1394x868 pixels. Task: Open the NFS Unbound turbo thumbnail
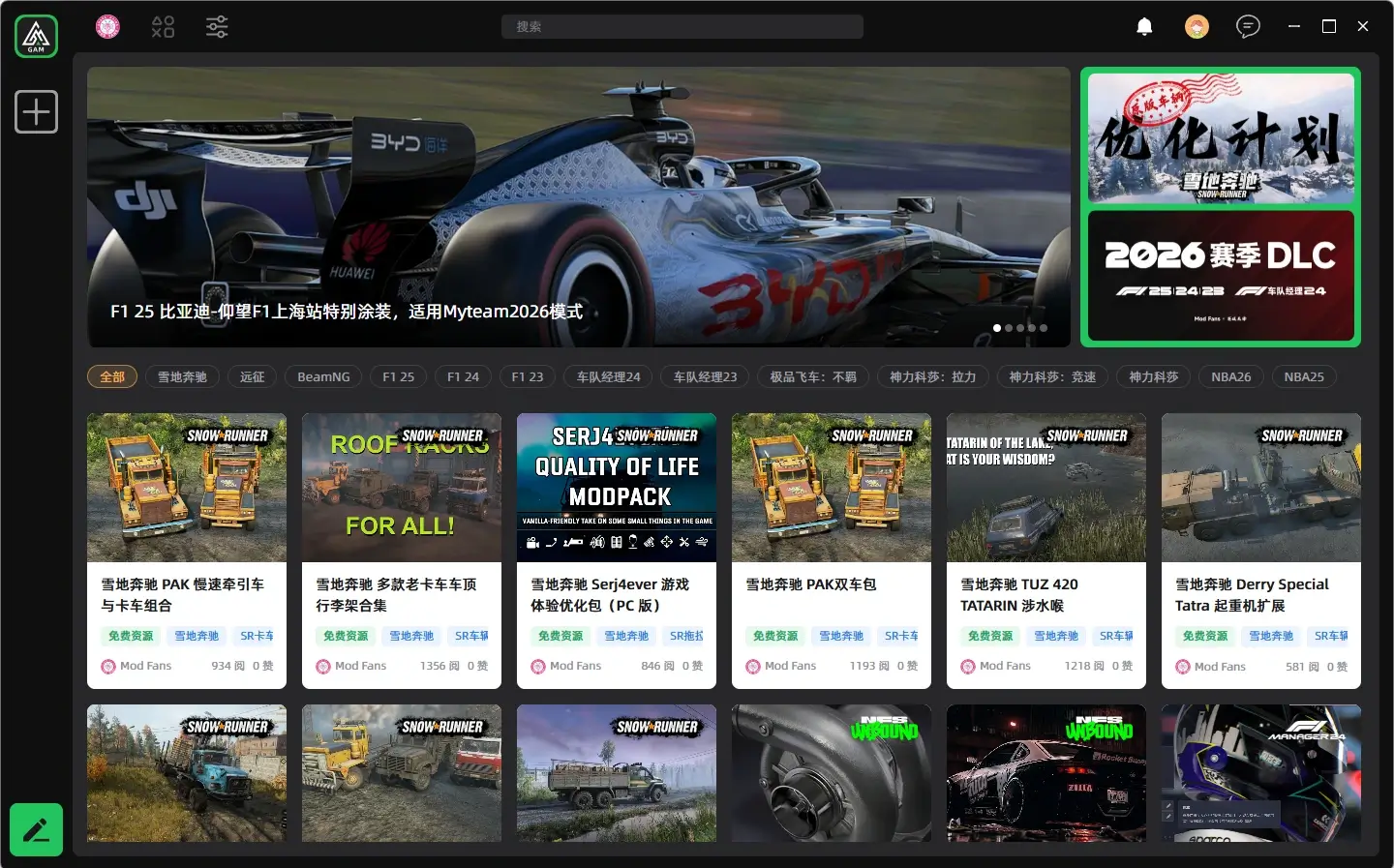(832, 773)
